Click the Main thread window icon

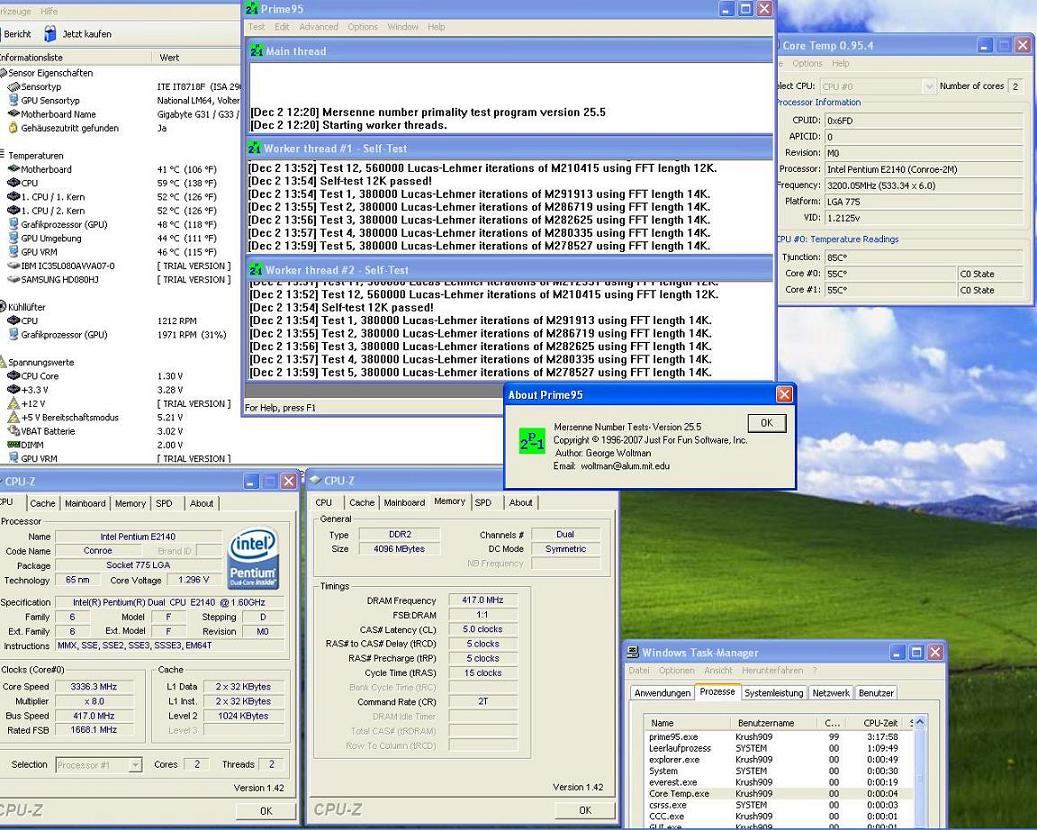257,51
